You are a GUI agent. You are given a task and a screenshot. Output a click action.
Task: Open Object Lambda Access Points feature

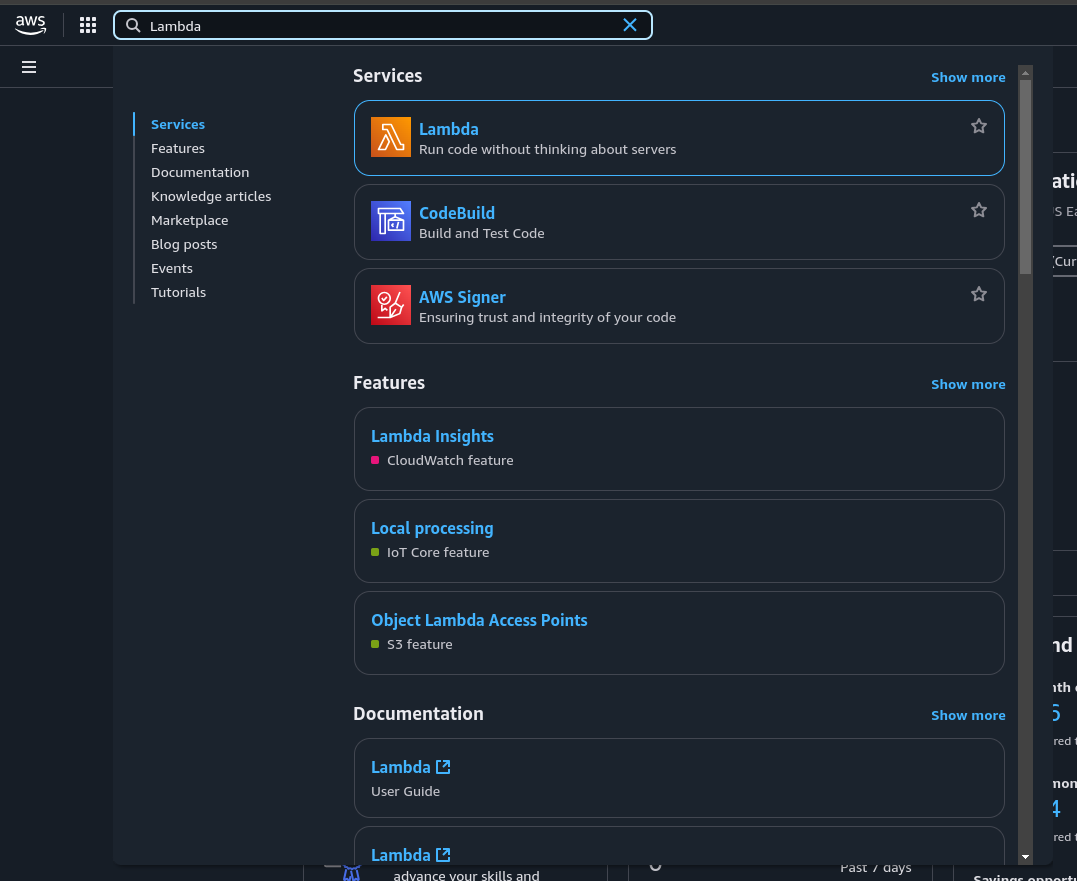pos(479,620)
